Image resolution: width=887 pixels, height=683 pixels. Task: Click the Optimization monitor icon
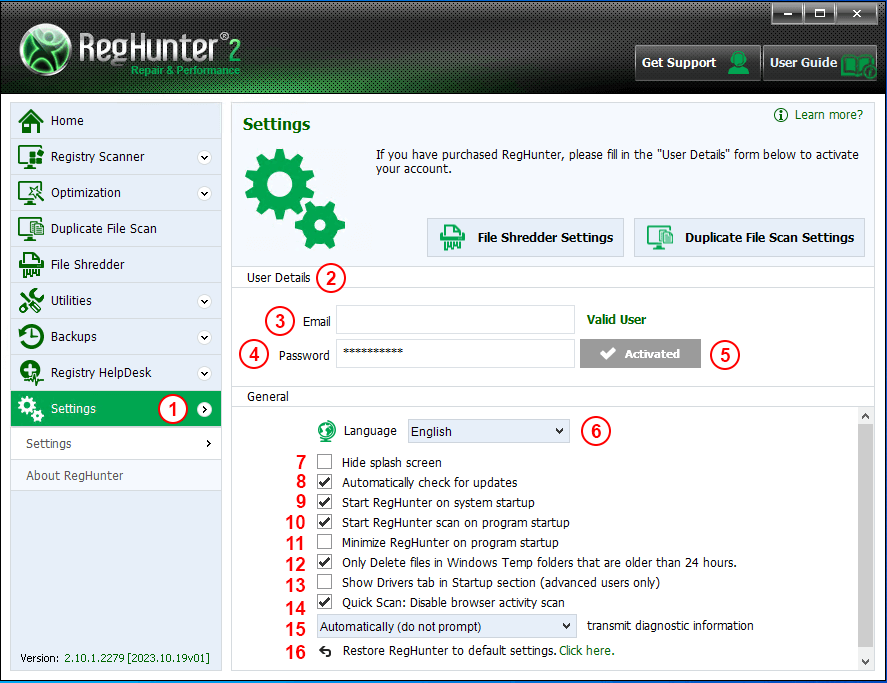pos(32,193)
